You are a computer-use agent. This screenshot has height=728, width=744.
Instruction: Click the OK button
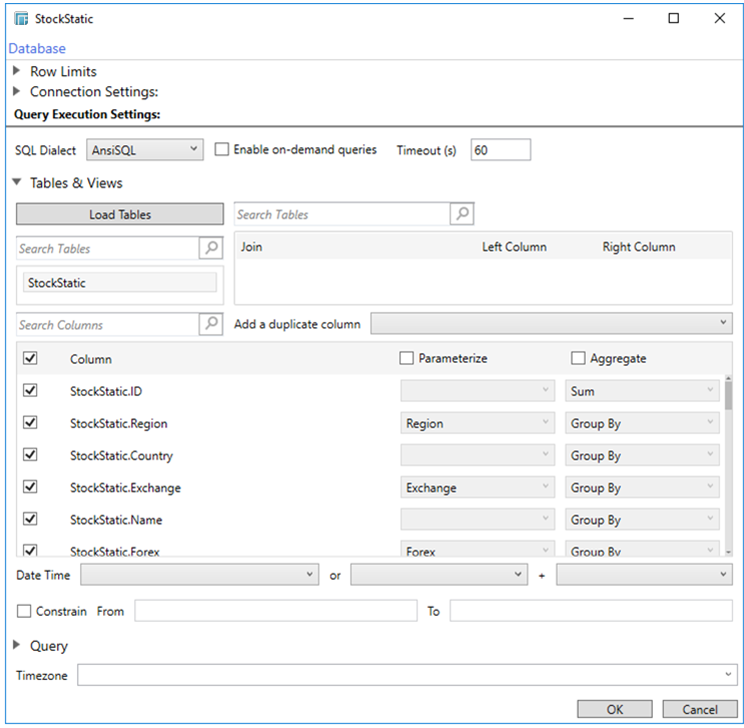tap(614, 709)
